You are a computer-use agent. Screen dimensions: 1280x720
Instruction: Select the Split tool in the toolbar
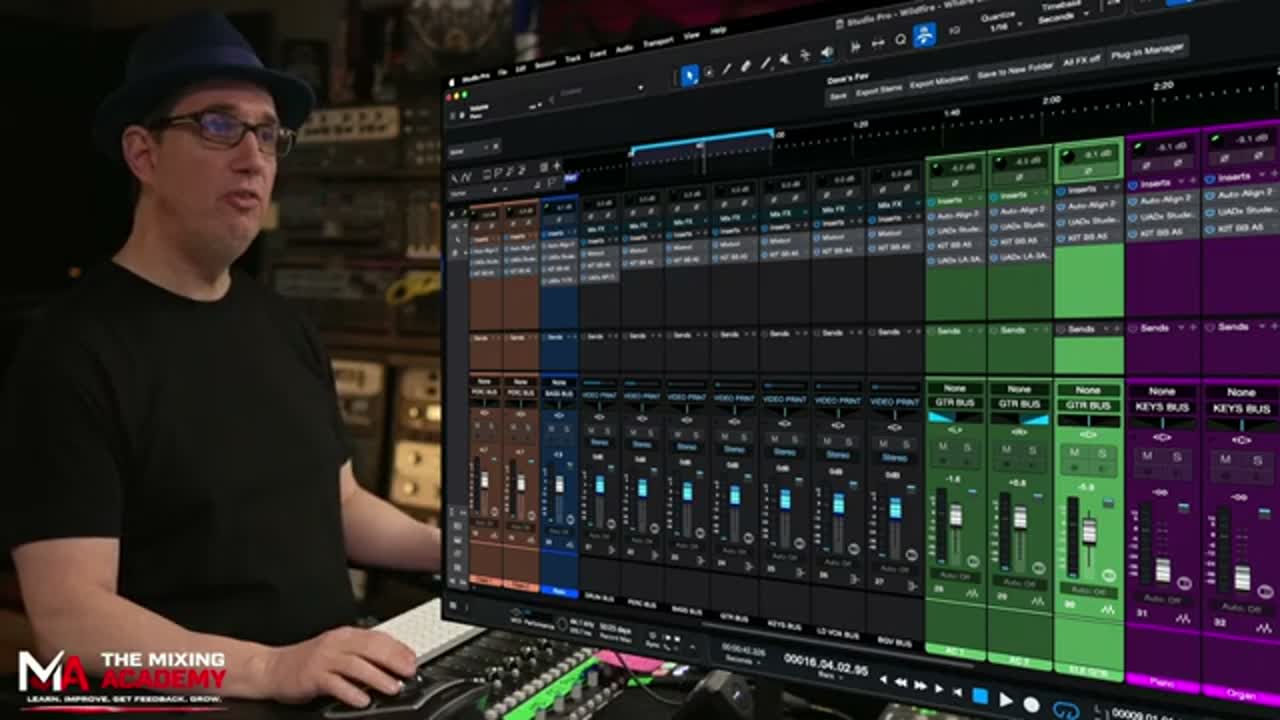pos(727,69)
